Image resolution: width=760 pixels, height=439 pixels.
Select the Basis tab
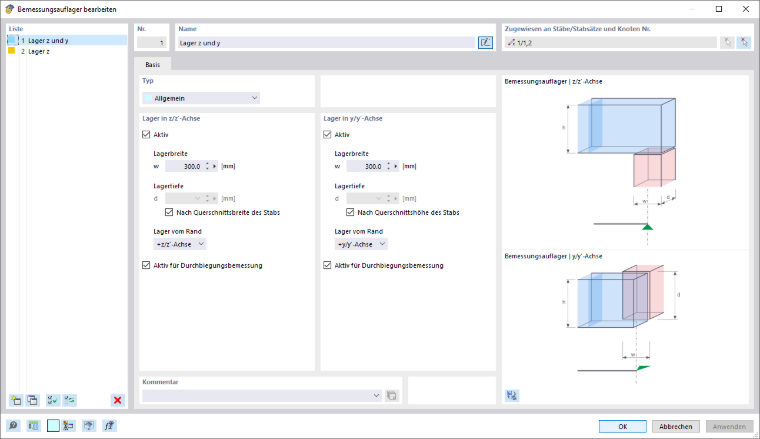(153, 64)
